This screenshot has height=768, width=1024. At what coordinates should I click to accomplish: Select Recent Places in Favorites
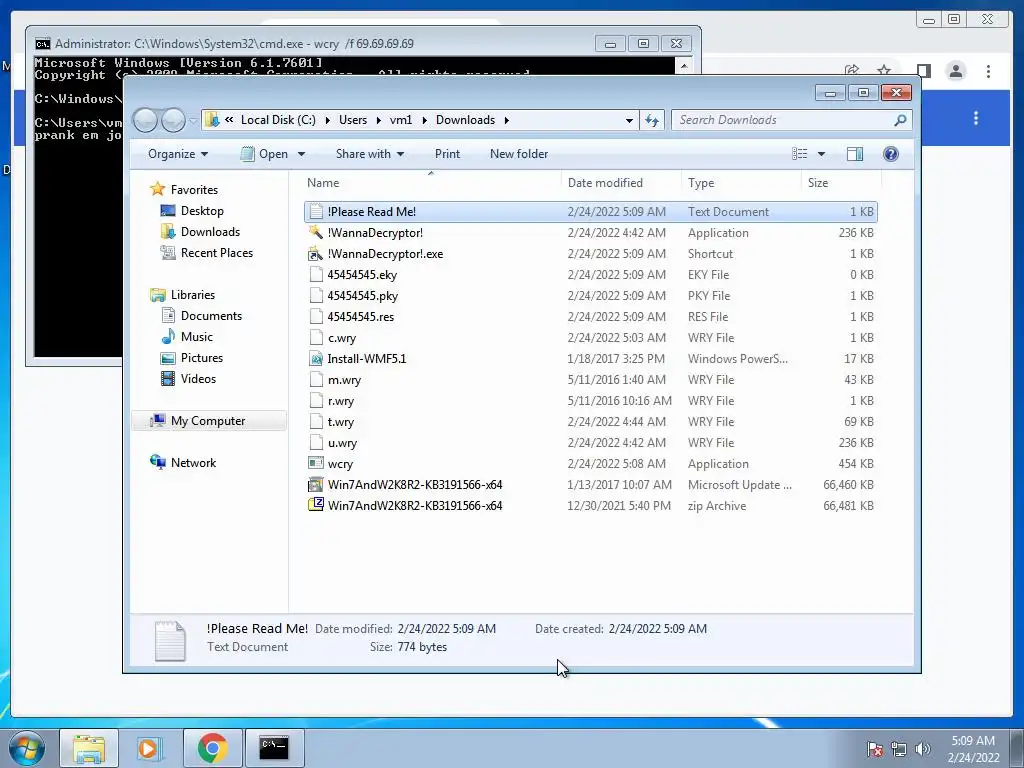[x=216, y=253]
